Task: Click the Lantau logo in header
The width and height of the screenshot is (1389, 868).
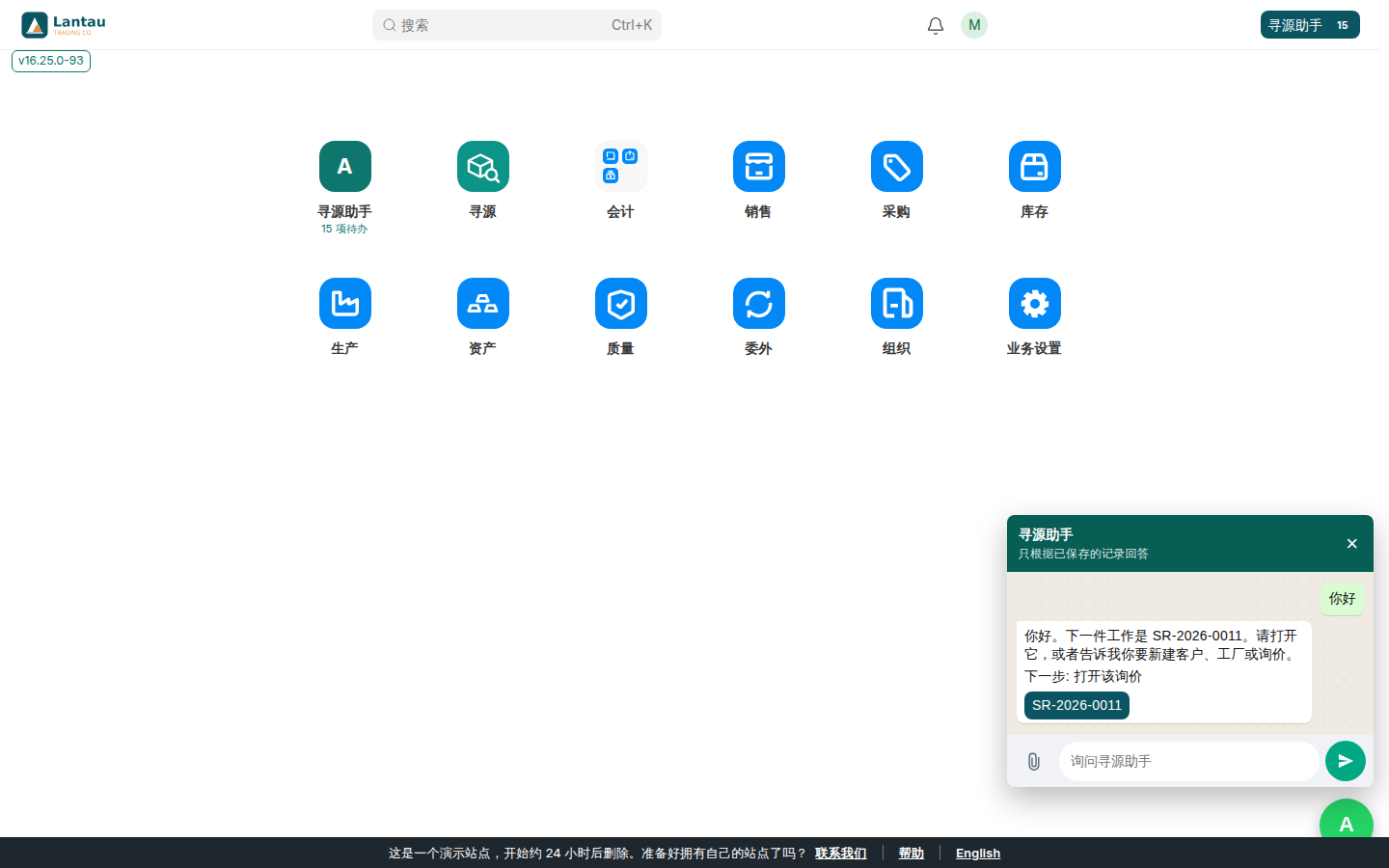Action: click(x=64, y=25)
